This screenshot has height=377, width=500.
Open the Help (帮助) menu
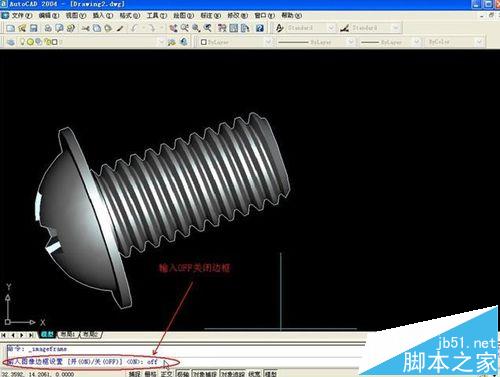click(x=292, y=15)
